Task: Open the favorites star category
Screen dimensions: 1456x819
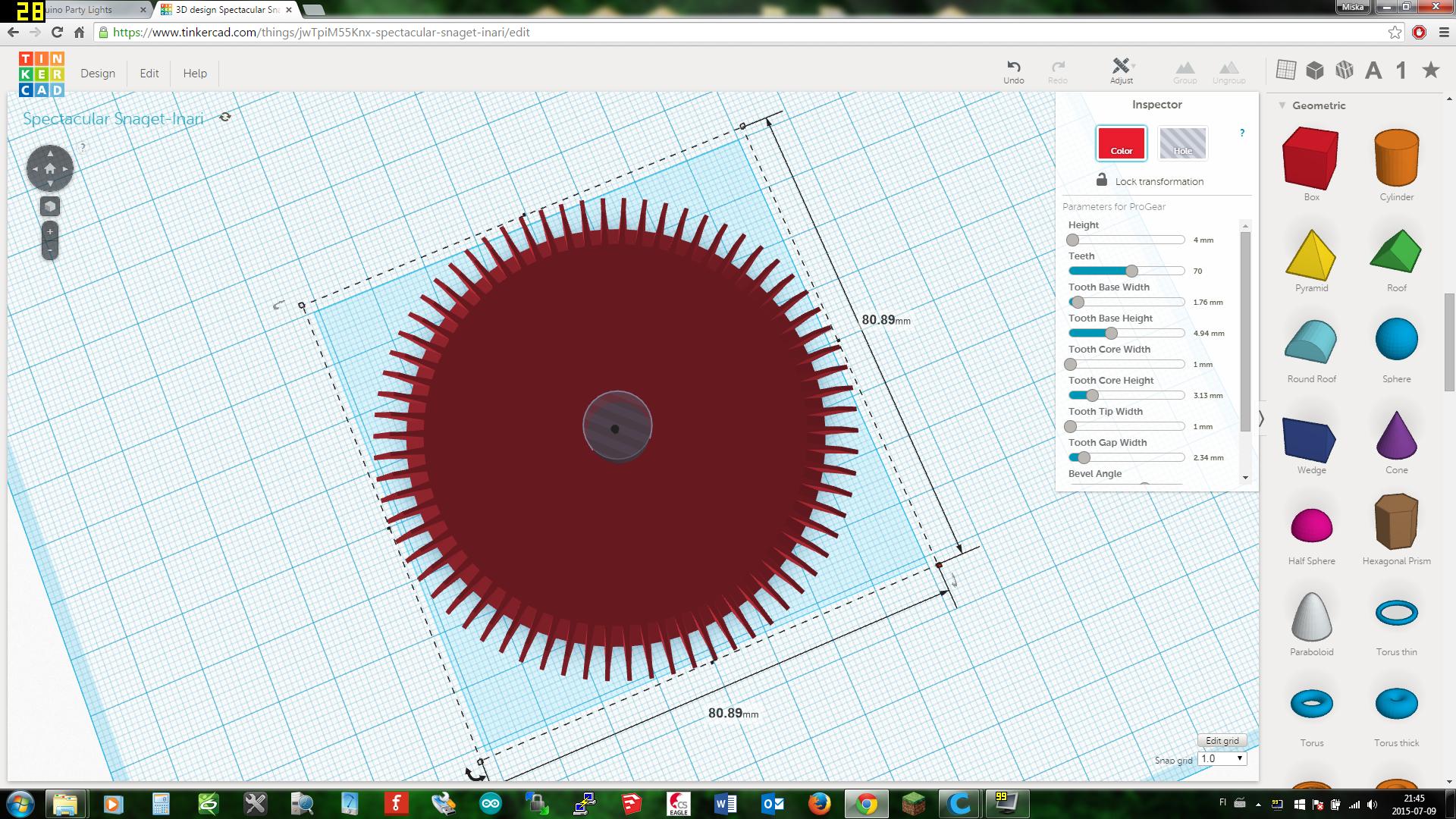Action: (x=1431, y=70)
